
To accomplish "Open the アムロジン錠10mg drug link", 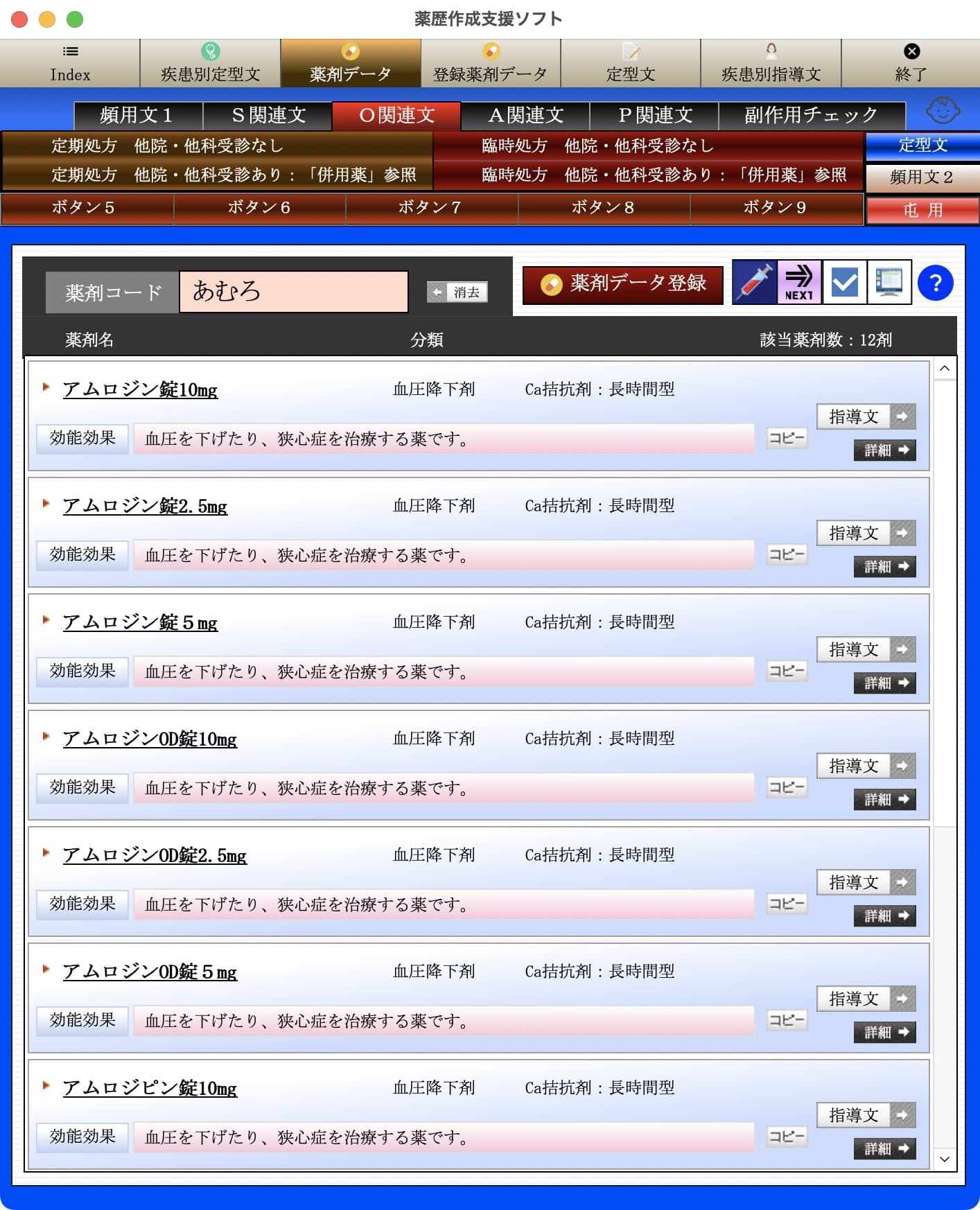I will (x=140, y=389).
